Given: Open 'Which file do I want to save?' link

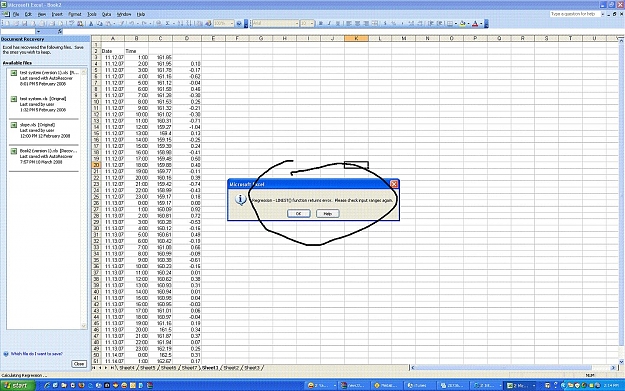Looking at the screenshot, I should tap(36, 354).
